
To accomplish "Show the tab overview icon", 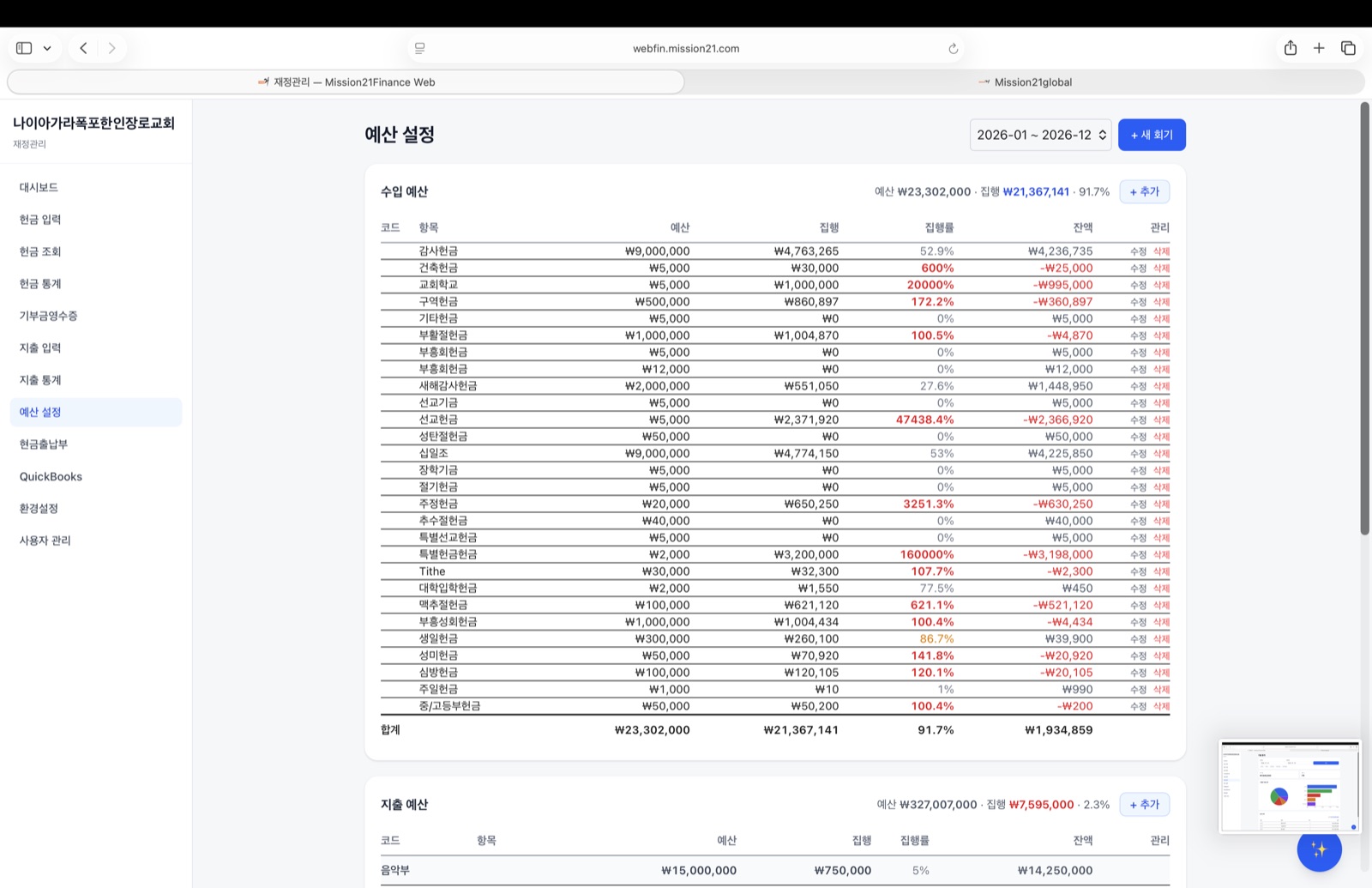I will tap(1348, 48).
